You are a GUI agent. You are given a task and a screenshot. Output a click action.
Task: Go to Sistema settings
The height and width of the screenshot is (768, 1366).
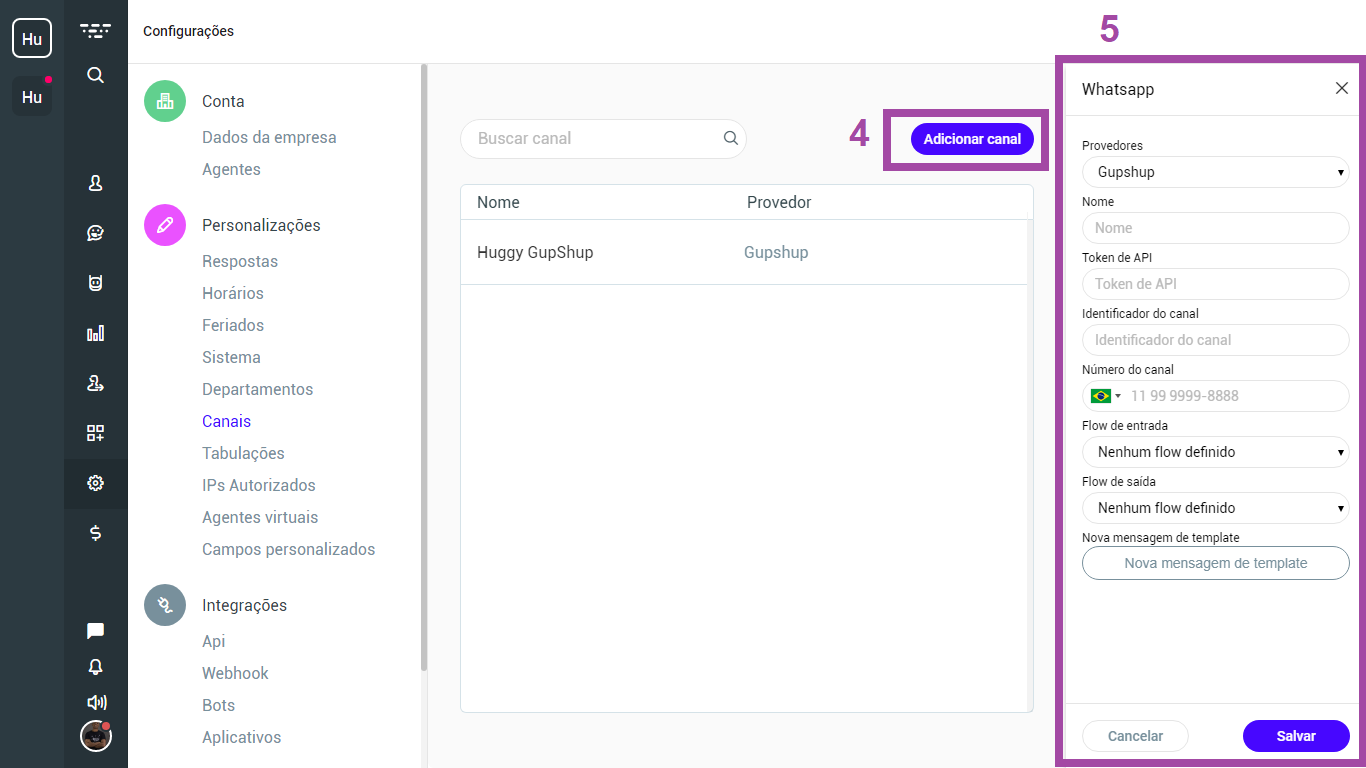[x=231, y=357]
